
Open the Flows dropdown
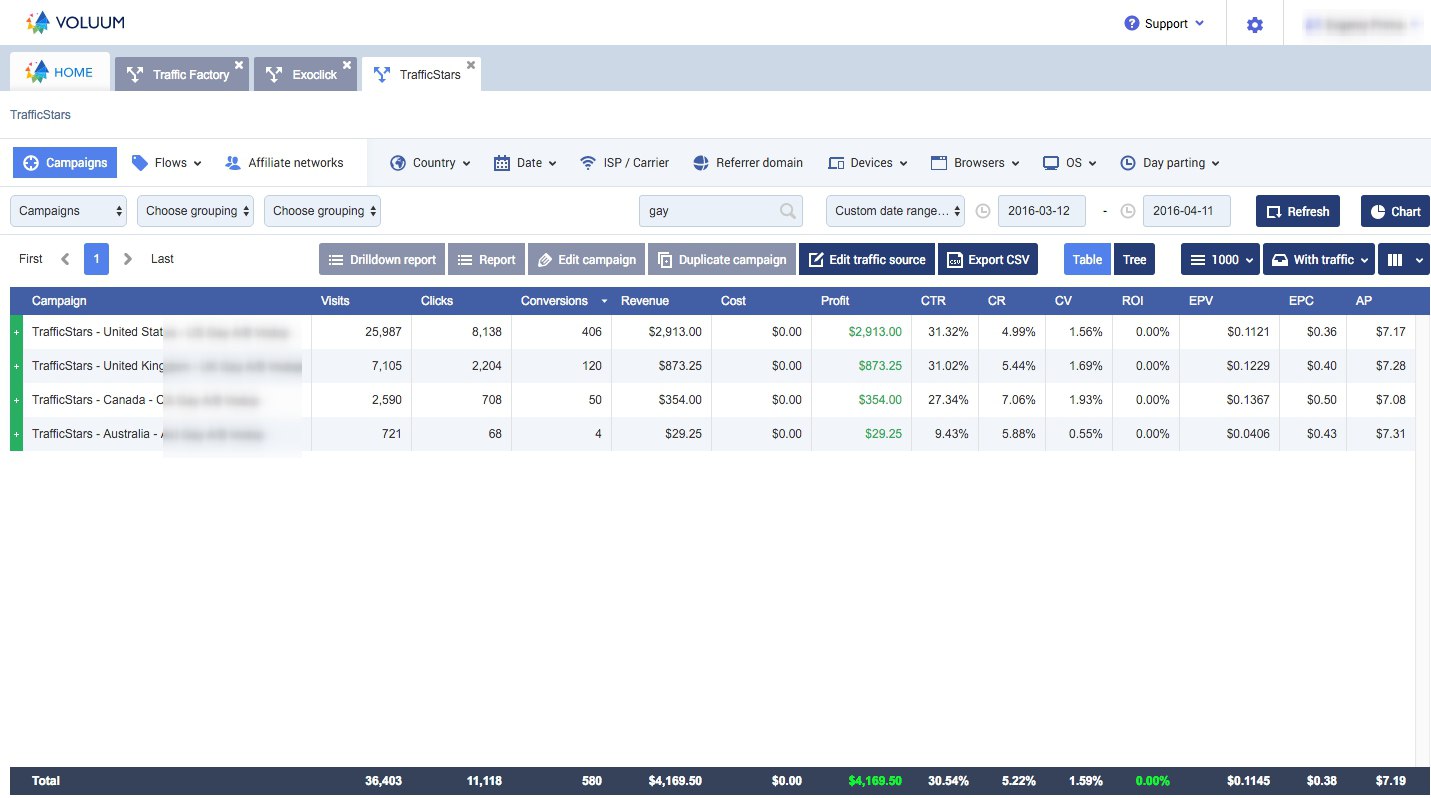(x=167, y=163)
